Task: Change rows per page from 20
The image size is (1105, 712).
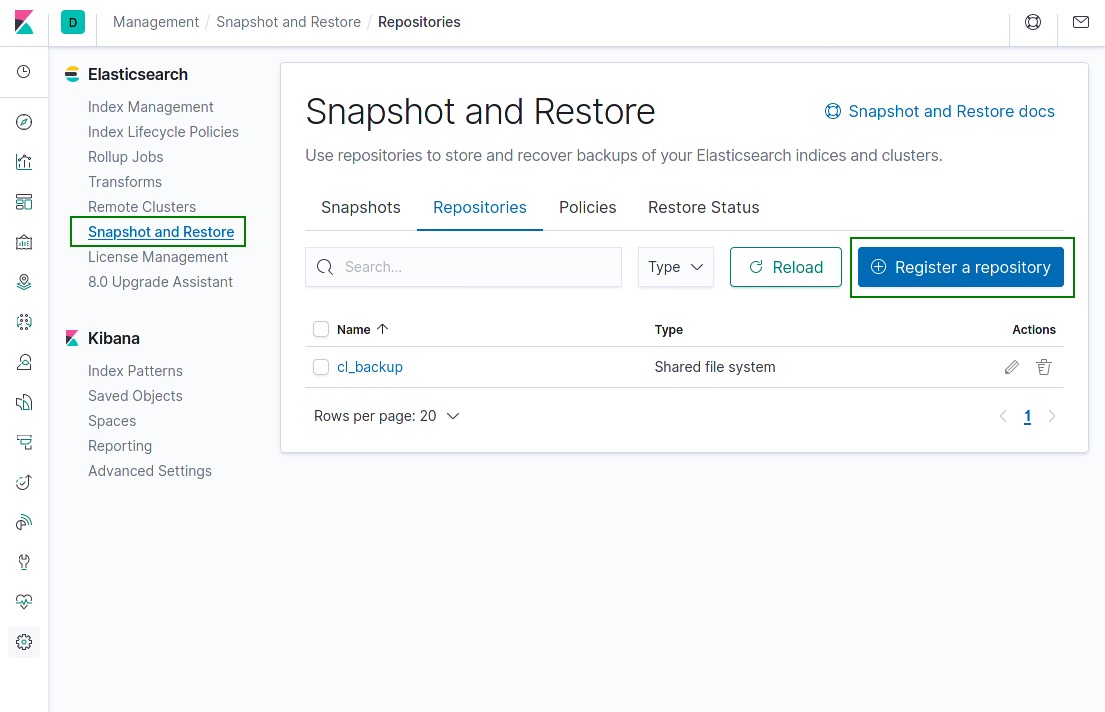Action: click(x=386, y=415)
